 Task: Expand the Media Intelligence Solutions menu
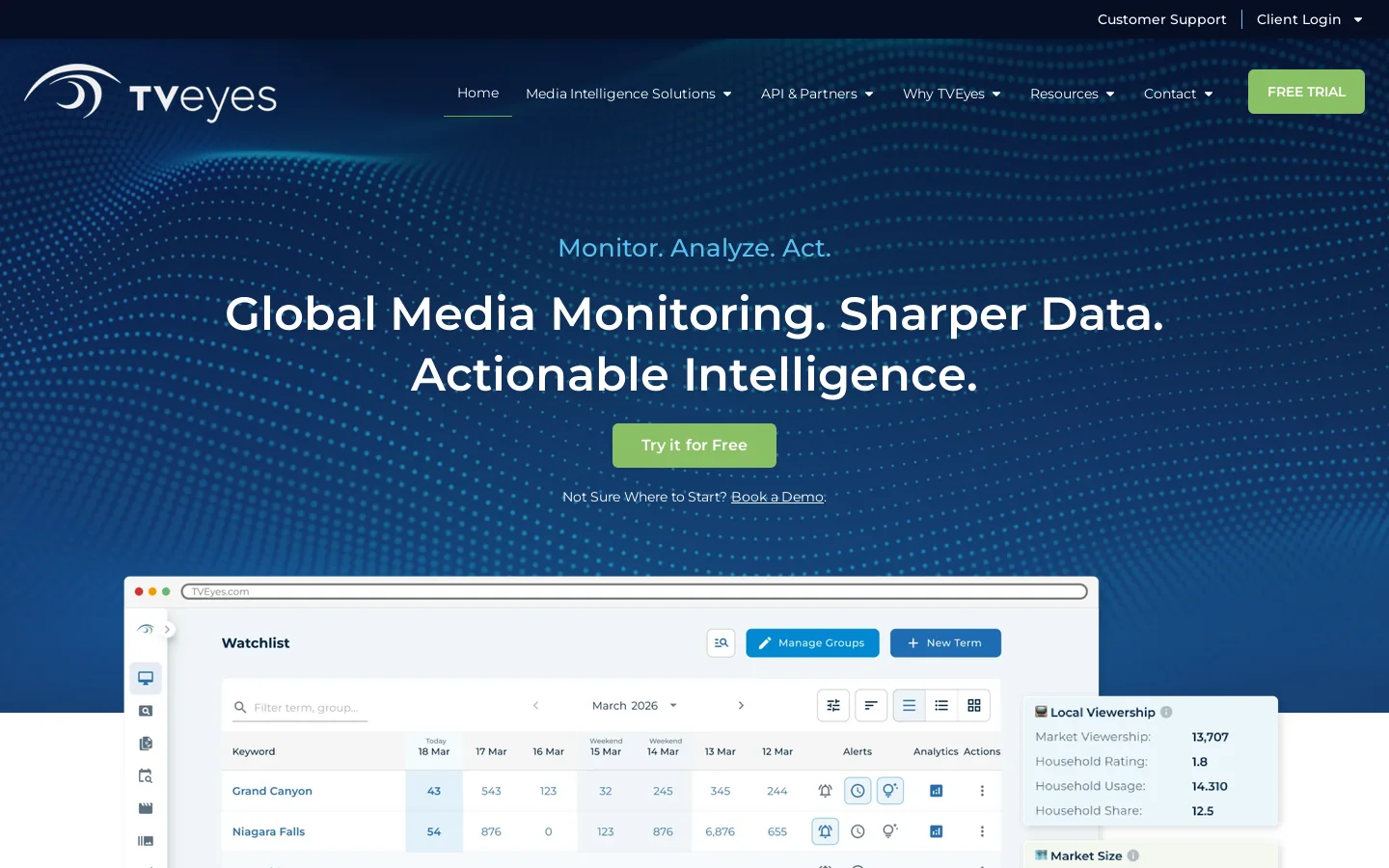tap(629, 94)
